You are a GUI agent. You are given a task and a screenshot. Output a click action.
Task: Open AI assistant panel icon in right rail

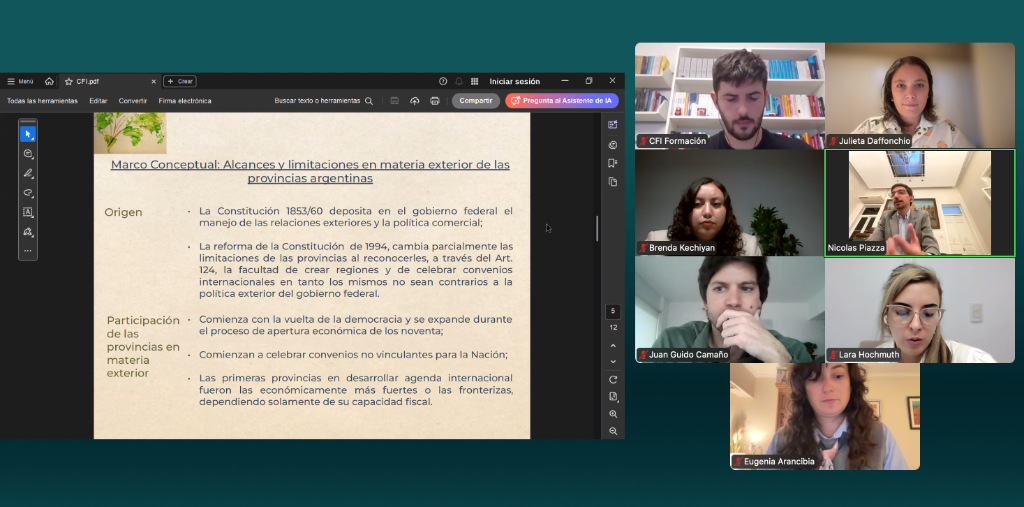click(x=613, y=125)
